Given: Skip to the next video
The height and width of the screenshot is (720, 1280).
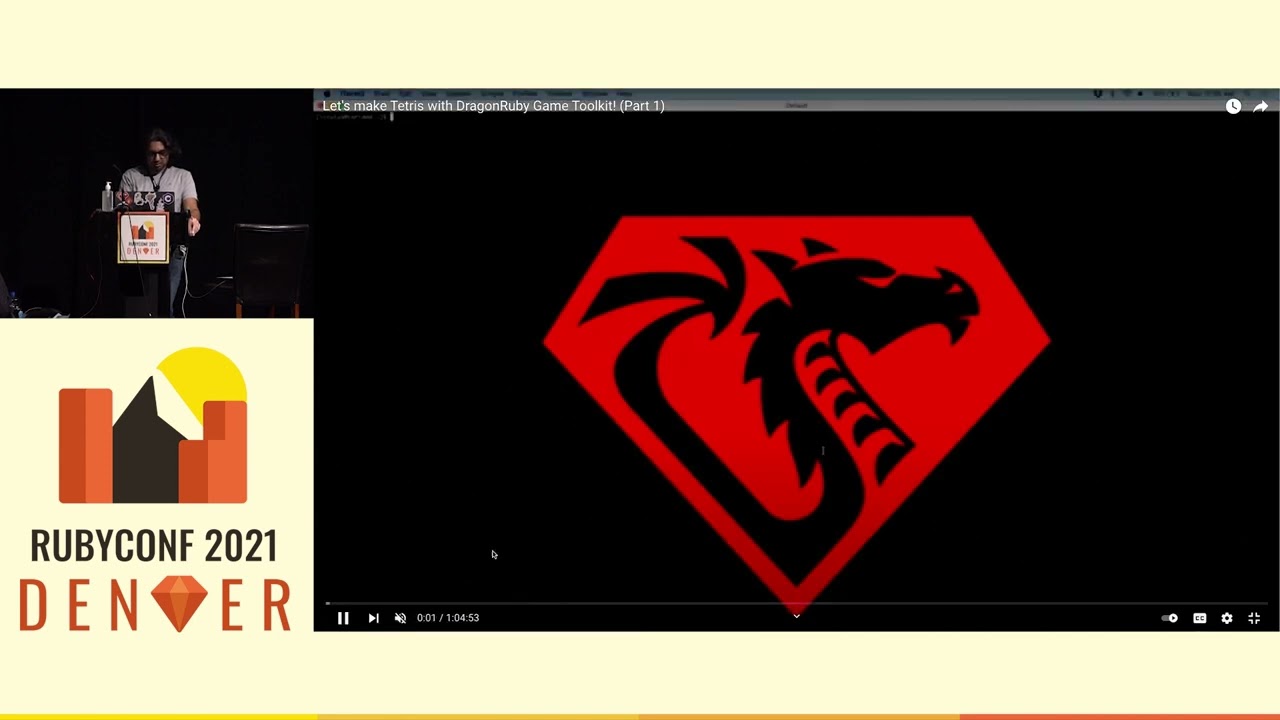Looking at the screenshot, I should [373, 618].
